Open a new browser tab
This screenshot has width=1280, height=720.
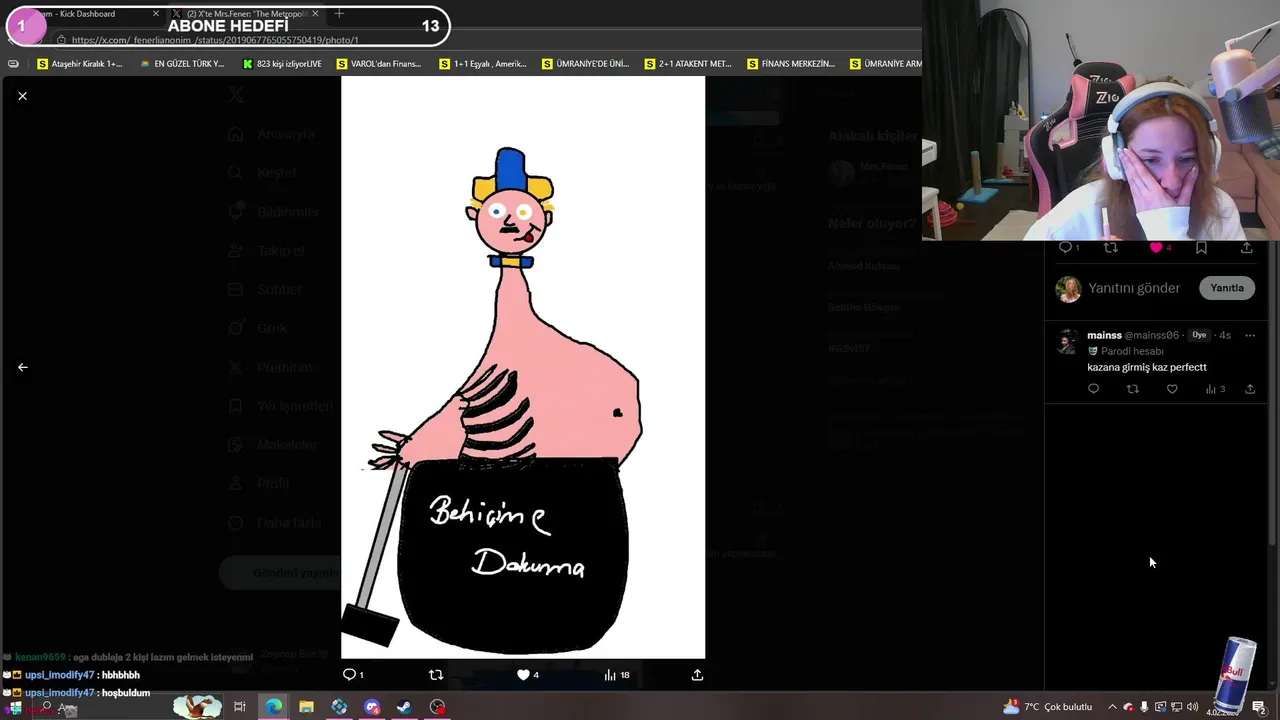pyautogui.click(x=339, y=14)
